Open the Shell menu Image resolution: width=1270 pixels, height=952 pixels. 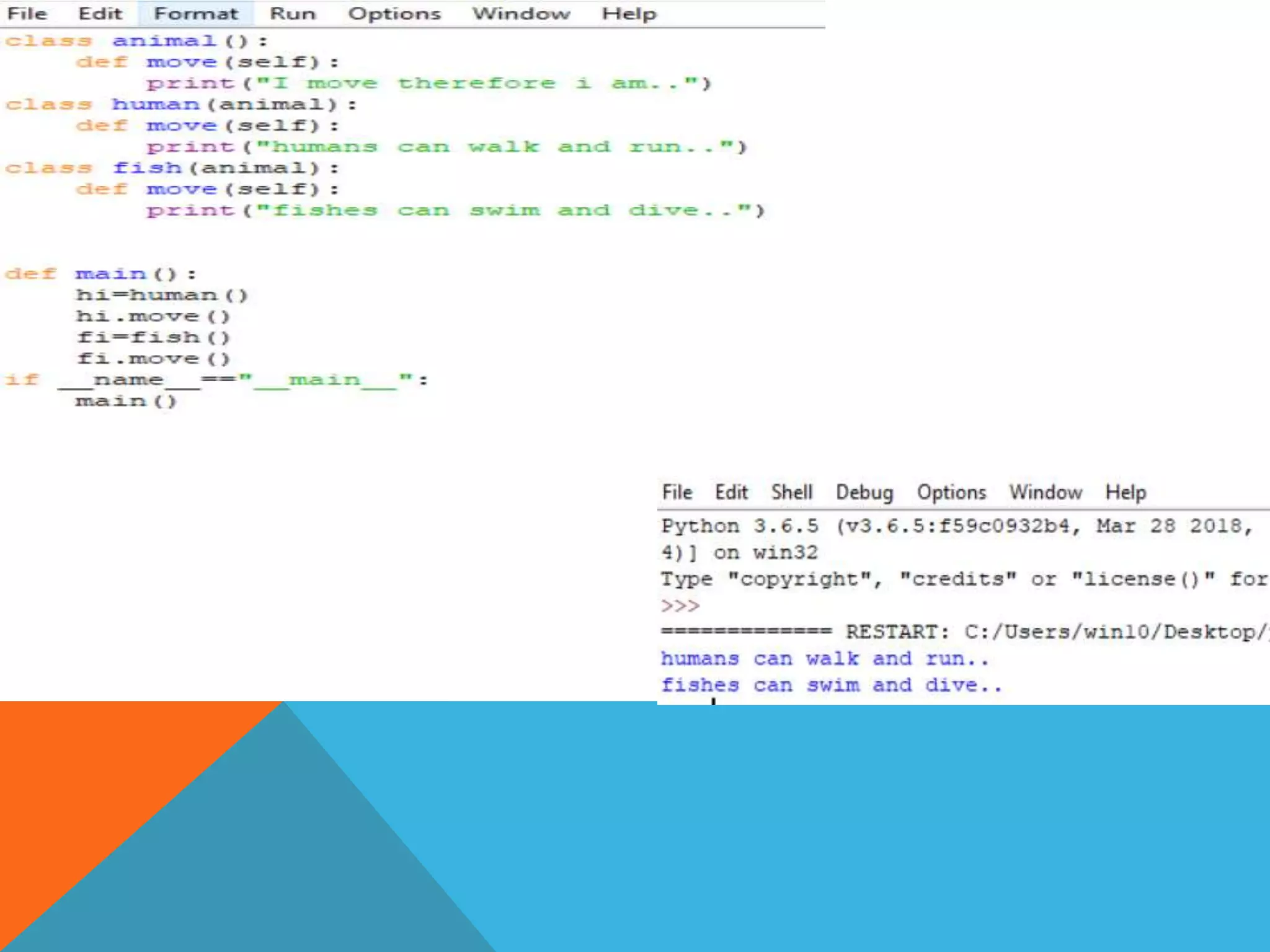(x=791, y=492)
